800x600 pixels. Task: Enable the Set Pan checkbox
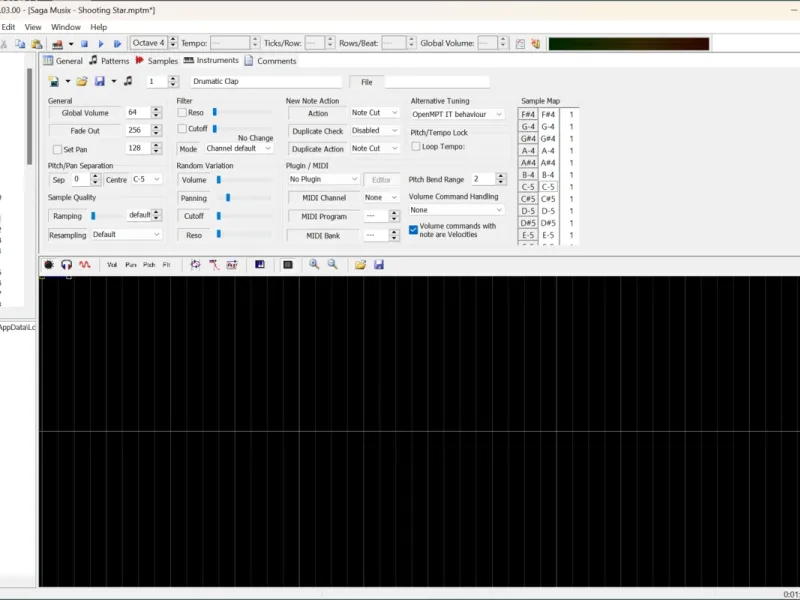click(x=57, y=149)
